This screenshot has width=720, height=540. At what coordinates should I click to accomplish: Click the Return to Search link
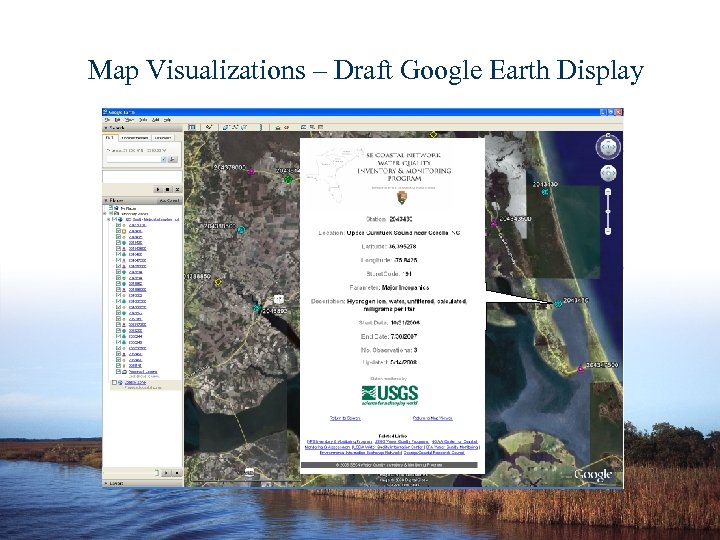click(x=346, y=417)
